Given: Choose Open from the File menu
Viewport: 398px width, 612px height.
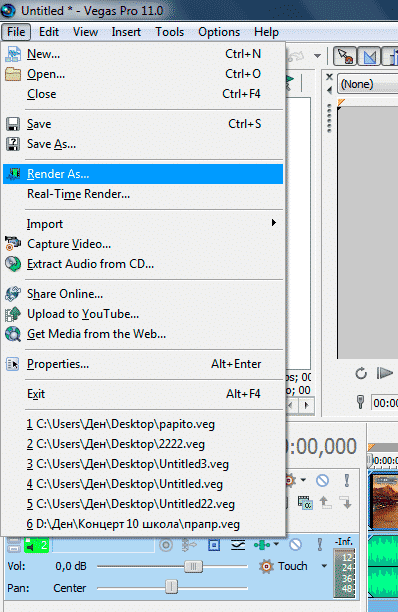Looking at the screenshot, I should coord(143,74).
